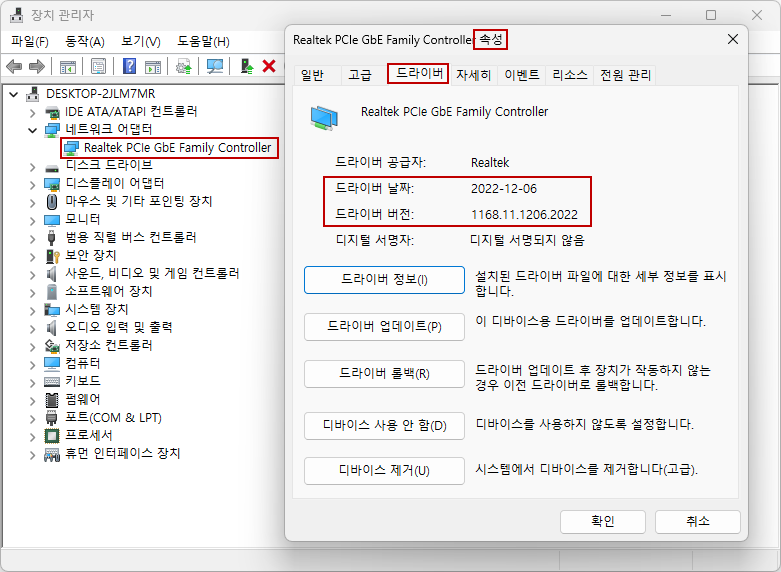Image resolution: width=781 pixels, height=572 pixels.
Task: Collapse the DESKTOP-2JLM7MR root node
Action: pos(14,94)
